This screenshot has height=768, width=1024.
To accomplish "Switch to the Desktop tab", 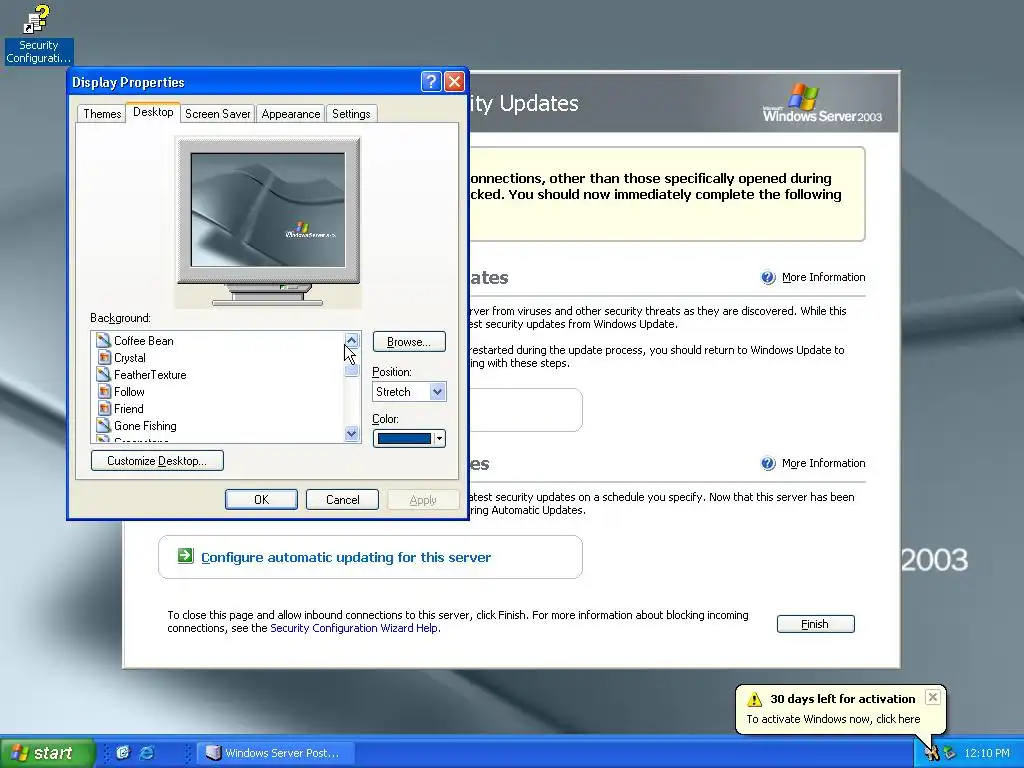I will click(x=153, y=112).
